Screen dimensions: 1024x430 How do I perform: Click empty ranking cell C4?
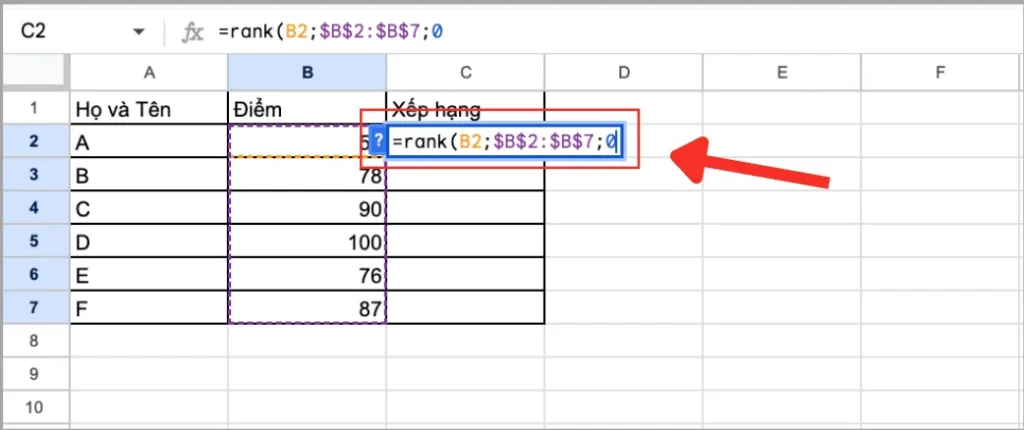465,208
